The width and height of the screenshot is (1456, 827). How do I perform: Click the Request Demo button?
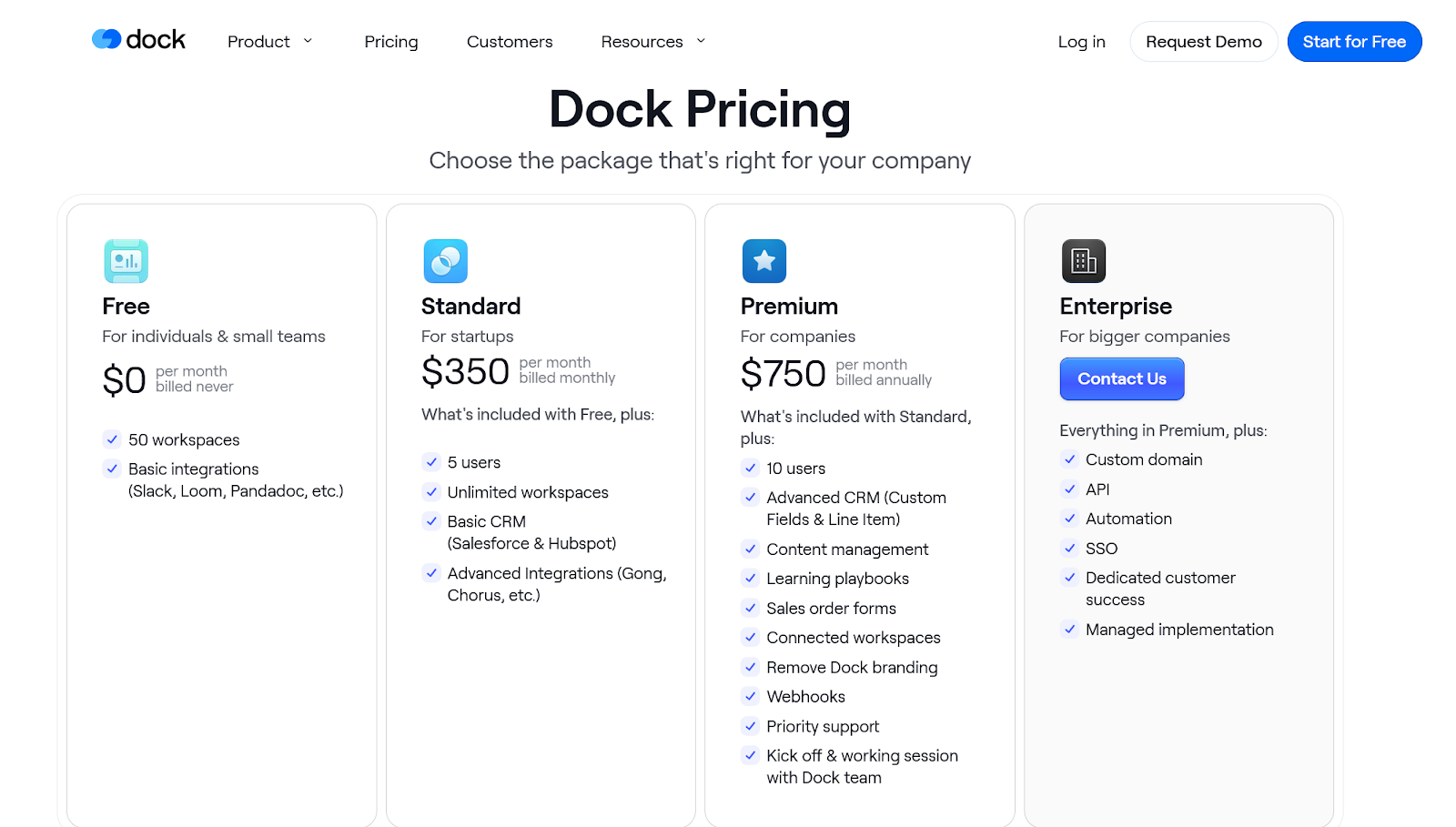coord(1204,42)
